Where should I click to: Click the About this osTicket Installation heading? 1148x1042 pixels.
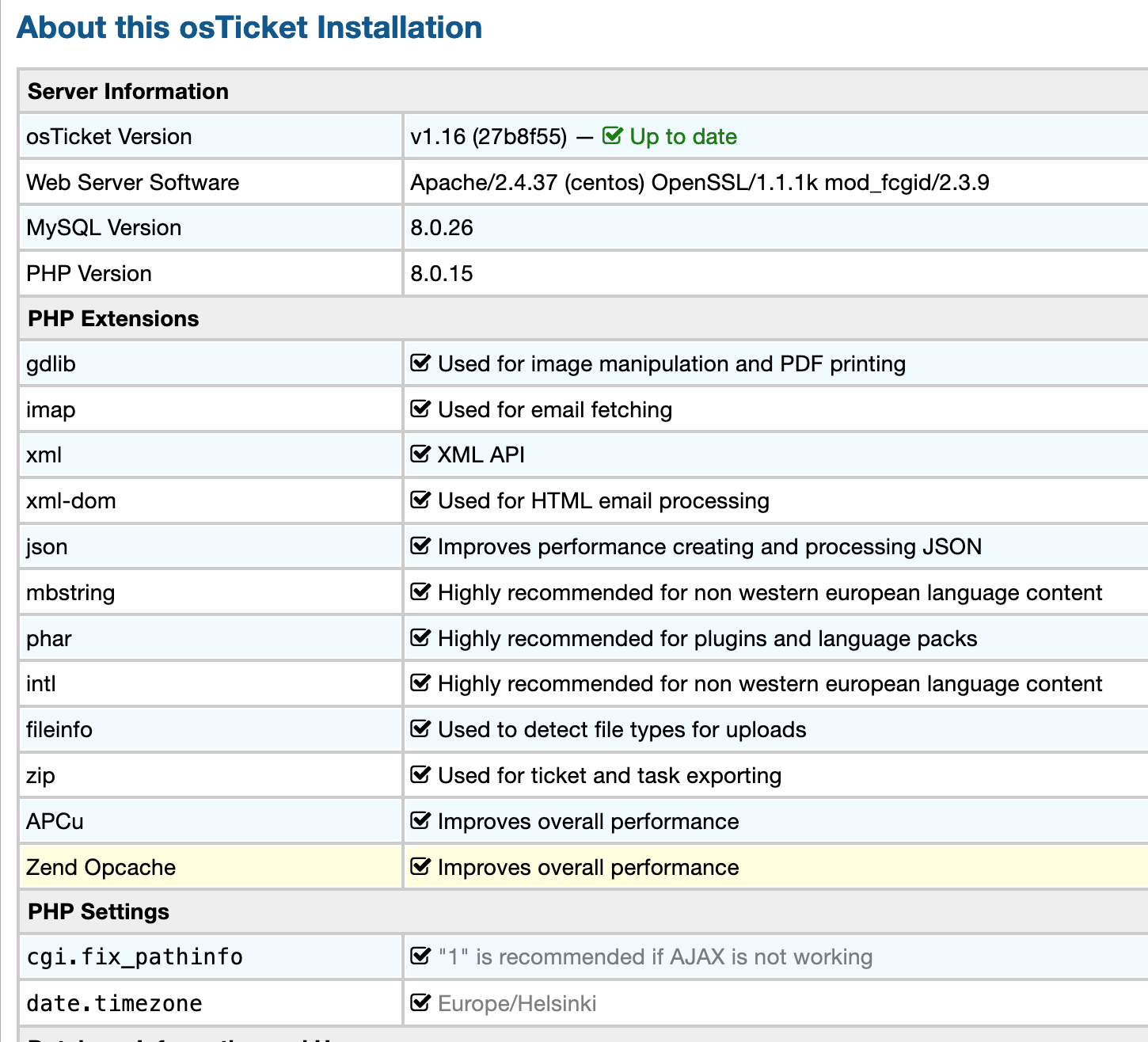249,27
